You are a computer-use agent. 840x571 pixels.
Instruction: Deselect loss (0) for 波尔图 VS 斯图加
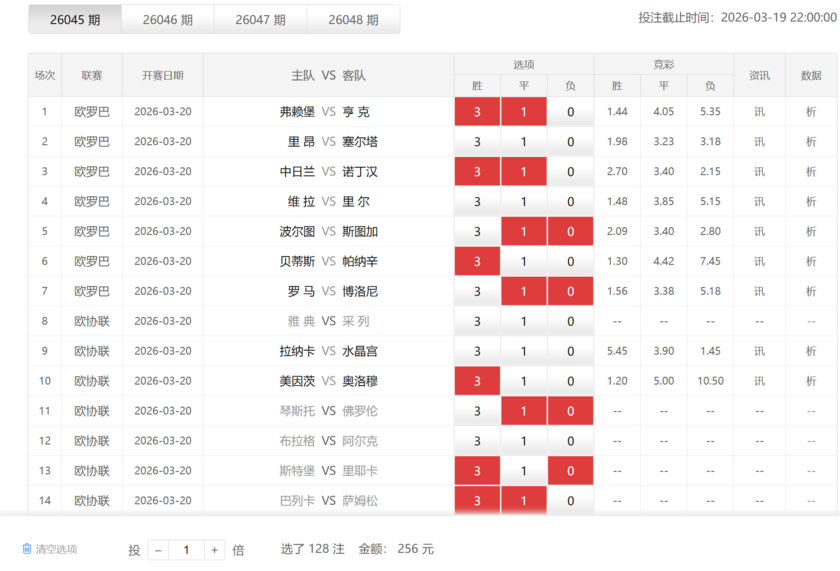(x=570, y=232)
